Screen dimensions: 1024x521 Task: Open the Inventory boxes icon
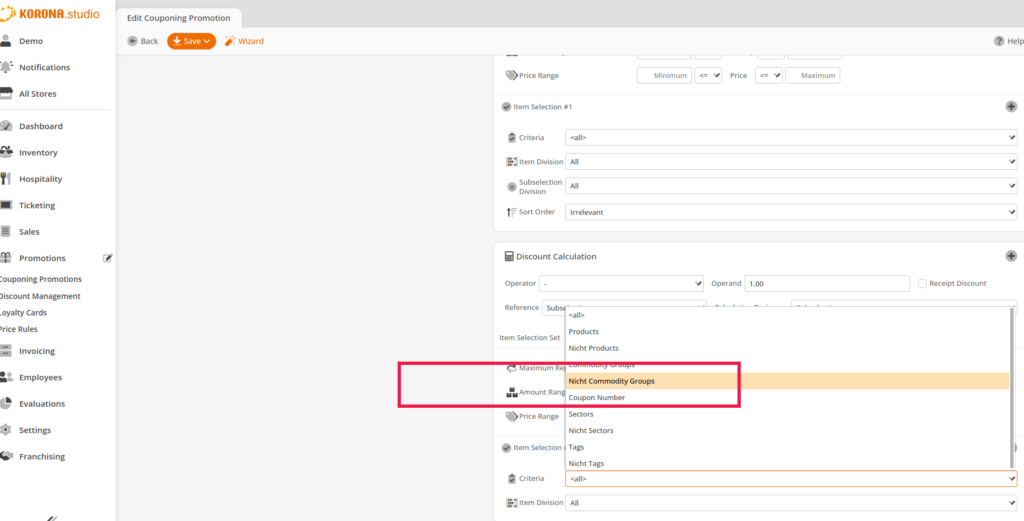pyautogui.click(x=6, y=152)
